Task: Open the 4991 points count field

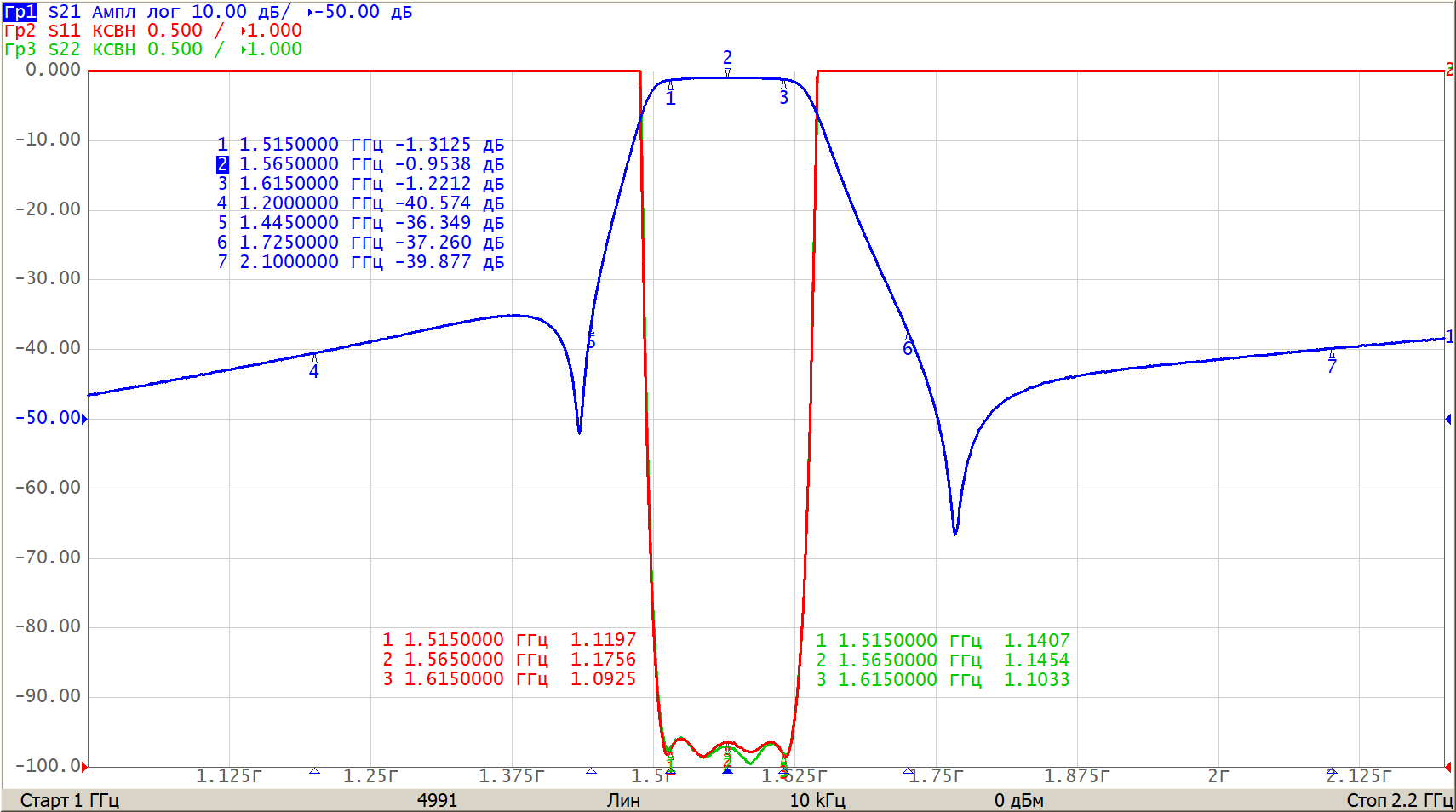Action: tap(437, 800)
